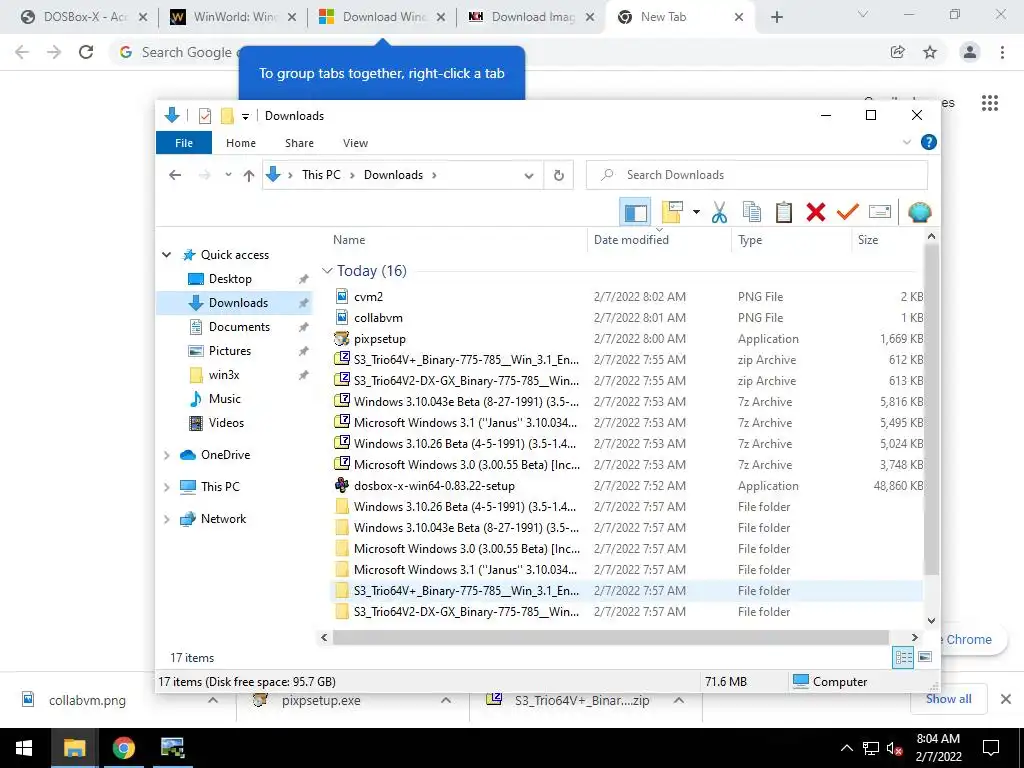Open options for pixpsetup.exe download
The height and width of the screenshot is (768, 1024).
pos(445,700)
